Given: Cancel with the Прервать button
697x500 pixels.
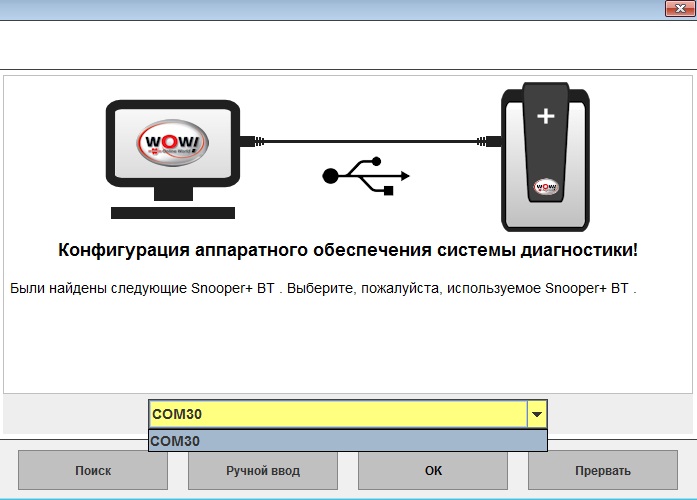Looking at the screenshot, I should 603,470.
